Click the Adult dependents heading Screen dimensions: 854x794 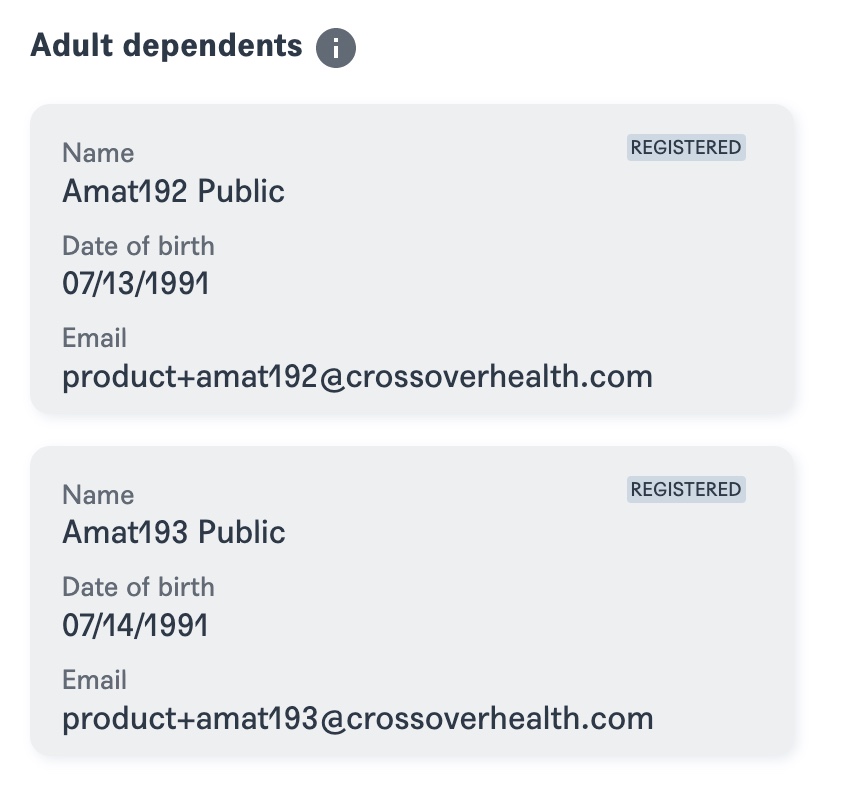(167, 45)
